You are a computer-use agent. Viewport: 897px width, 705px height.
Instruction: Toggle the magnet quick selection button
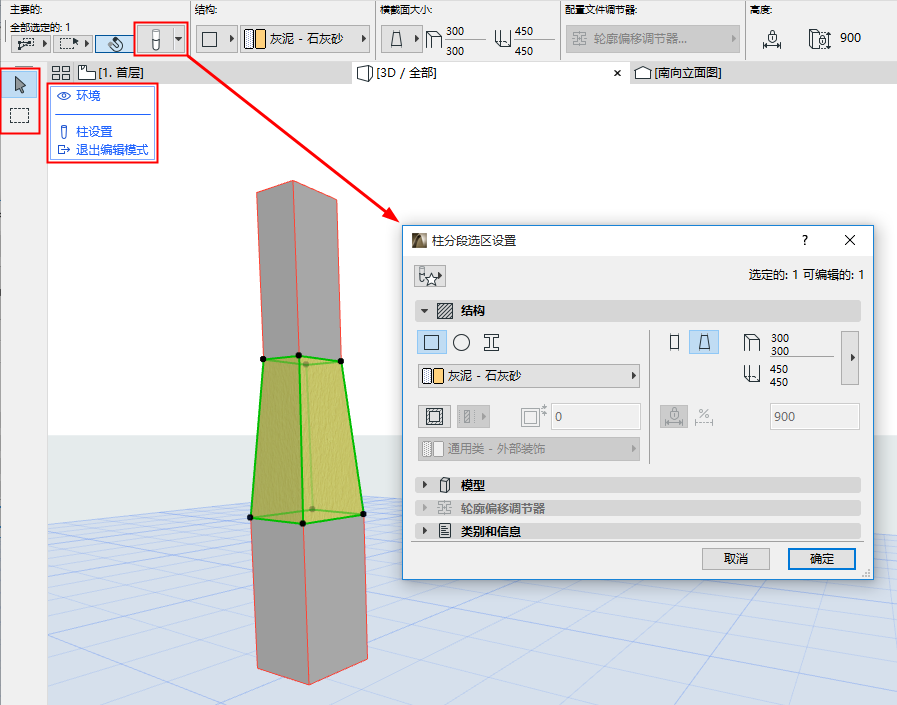(x=115, y=43)
